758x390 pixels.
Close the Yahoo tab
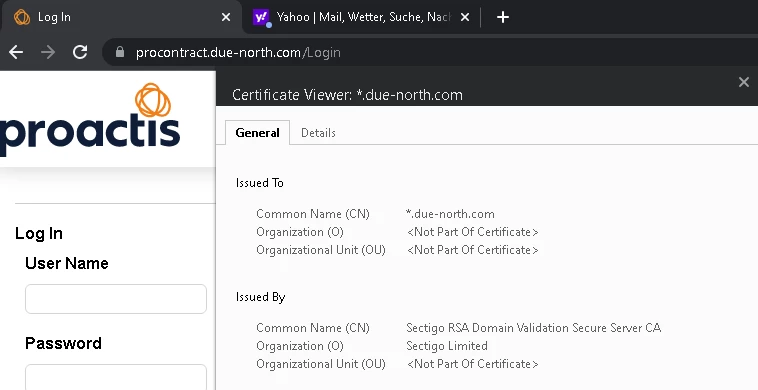pos(465,17)
